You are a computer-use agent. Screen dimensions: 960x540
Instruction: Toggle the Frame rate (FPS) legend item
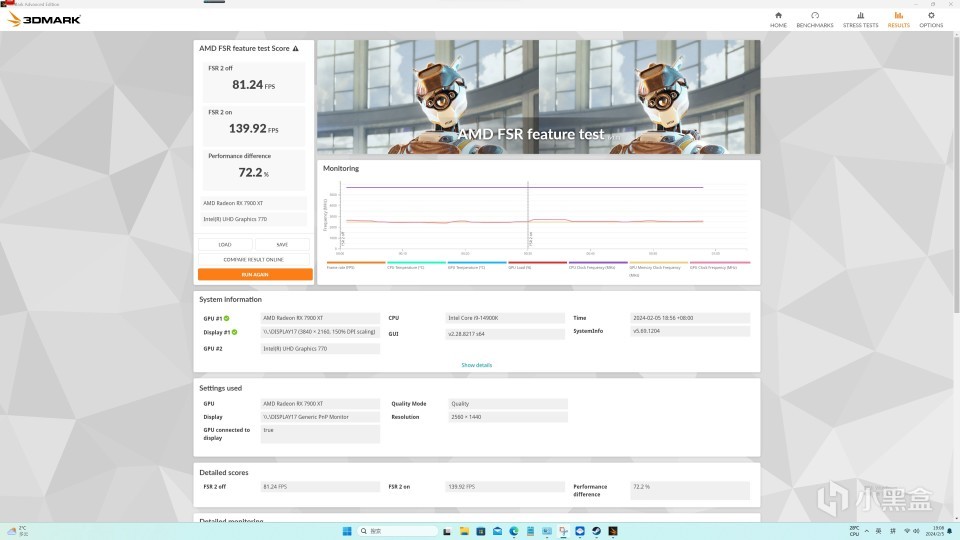point(356,265)
